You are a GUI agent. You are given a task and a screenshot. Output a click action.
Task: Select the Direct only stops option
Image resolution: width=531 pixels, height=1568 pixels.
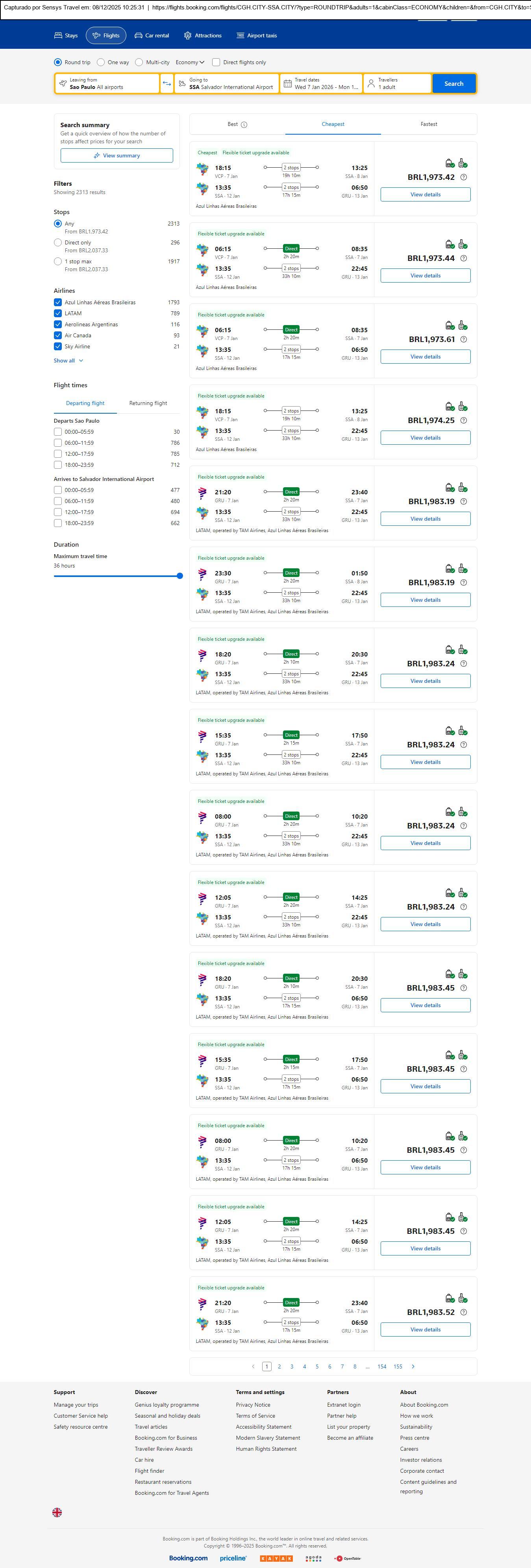pos(58,243)
